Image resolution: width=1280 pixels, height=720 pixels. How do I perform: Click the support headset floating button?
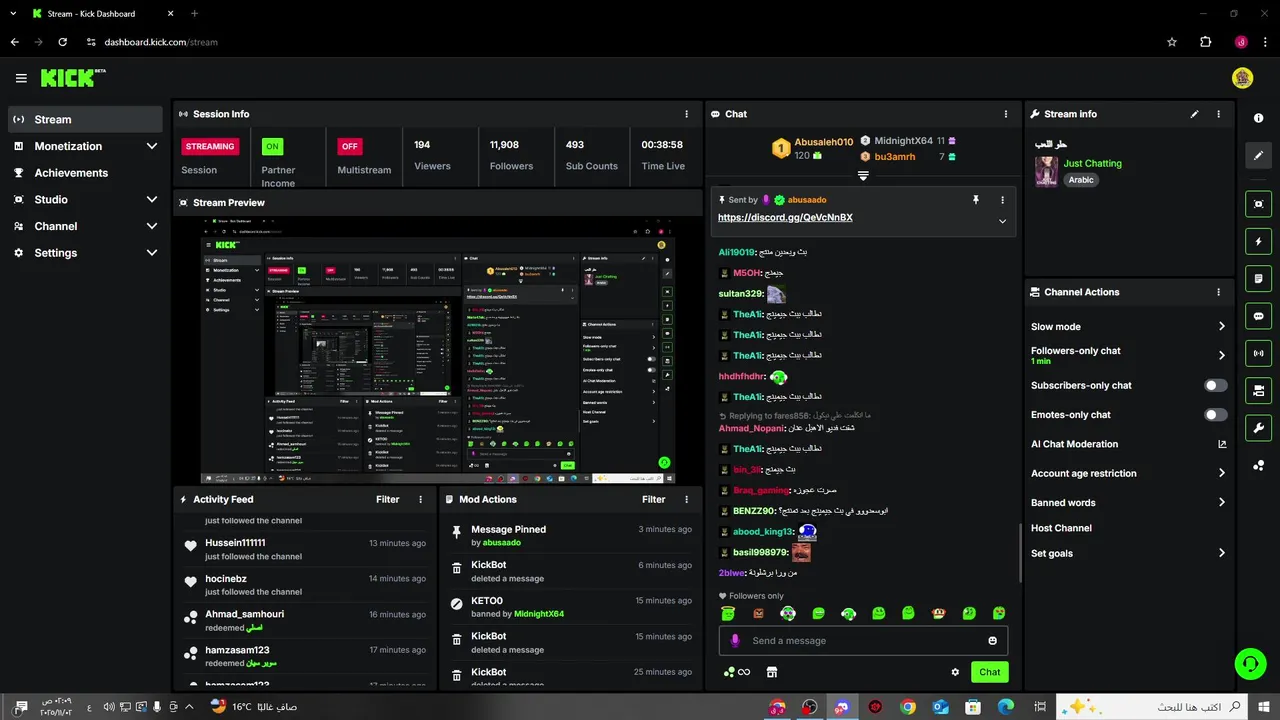pos(1248,662)
